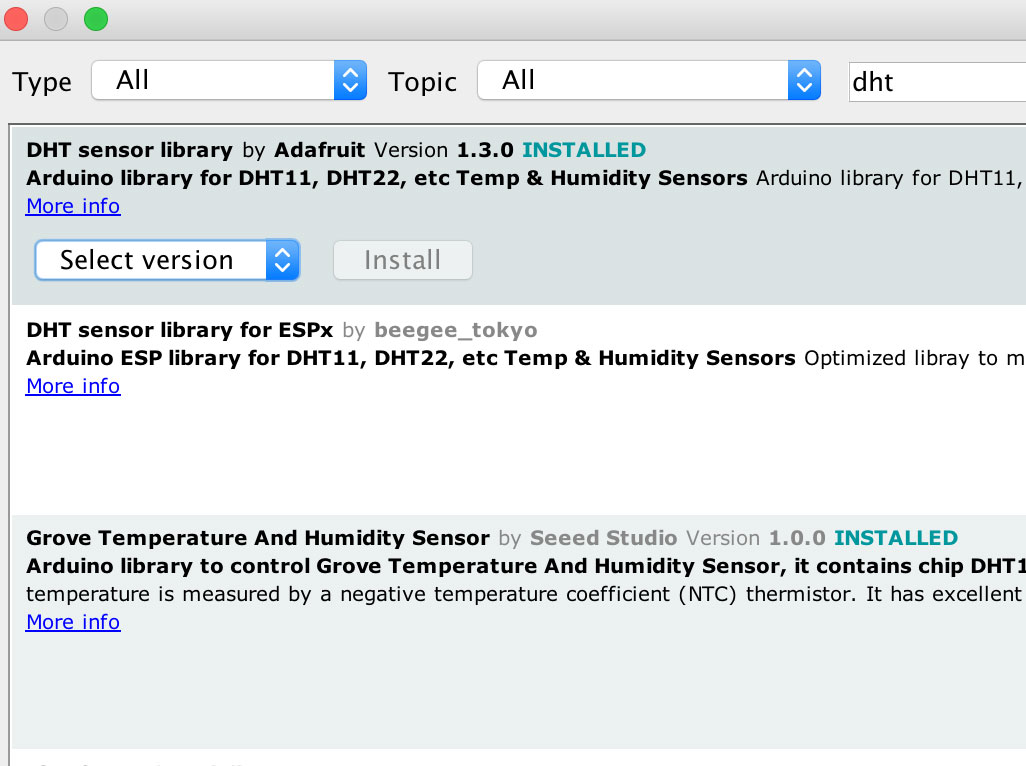The width and height of the screenshot is (1026, 766).
Task: Click the green zoom window button
Action: pyautogui.click(x=96, y=19)
